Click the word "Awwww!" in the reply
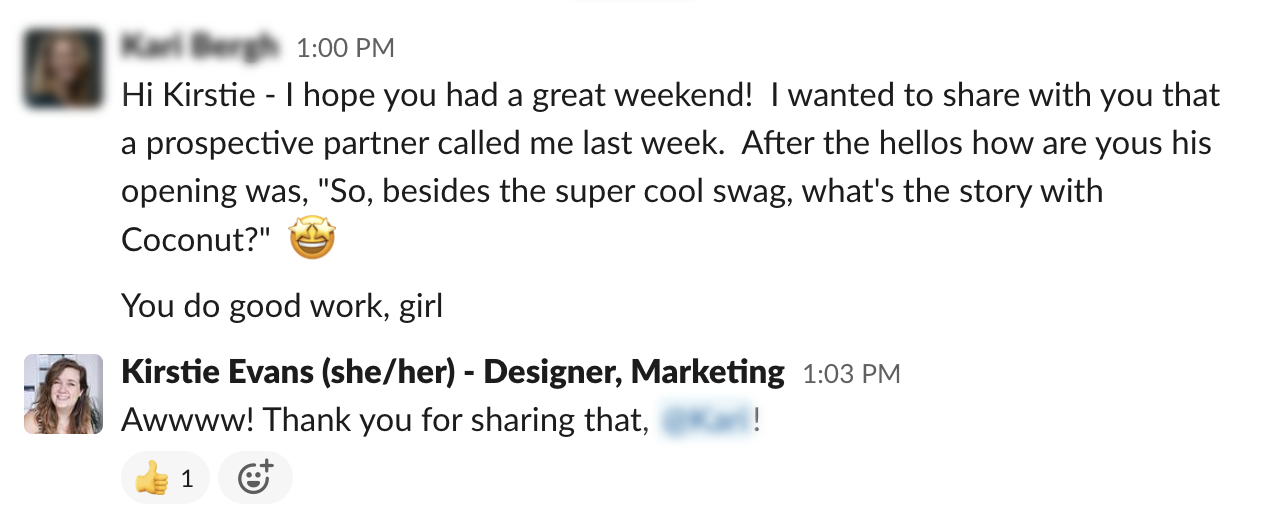 (187, 421)
